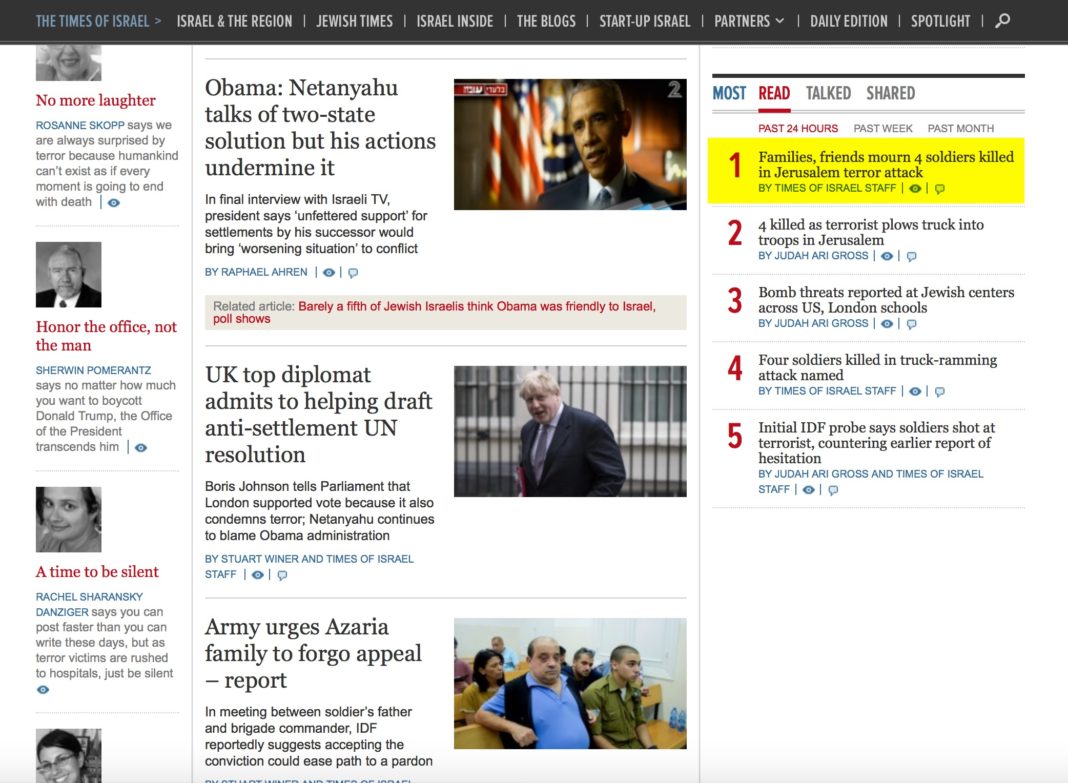Open 'UK top diplomat admits' headline
This screenshot has width=1068, height=783.
pos(318,415)
